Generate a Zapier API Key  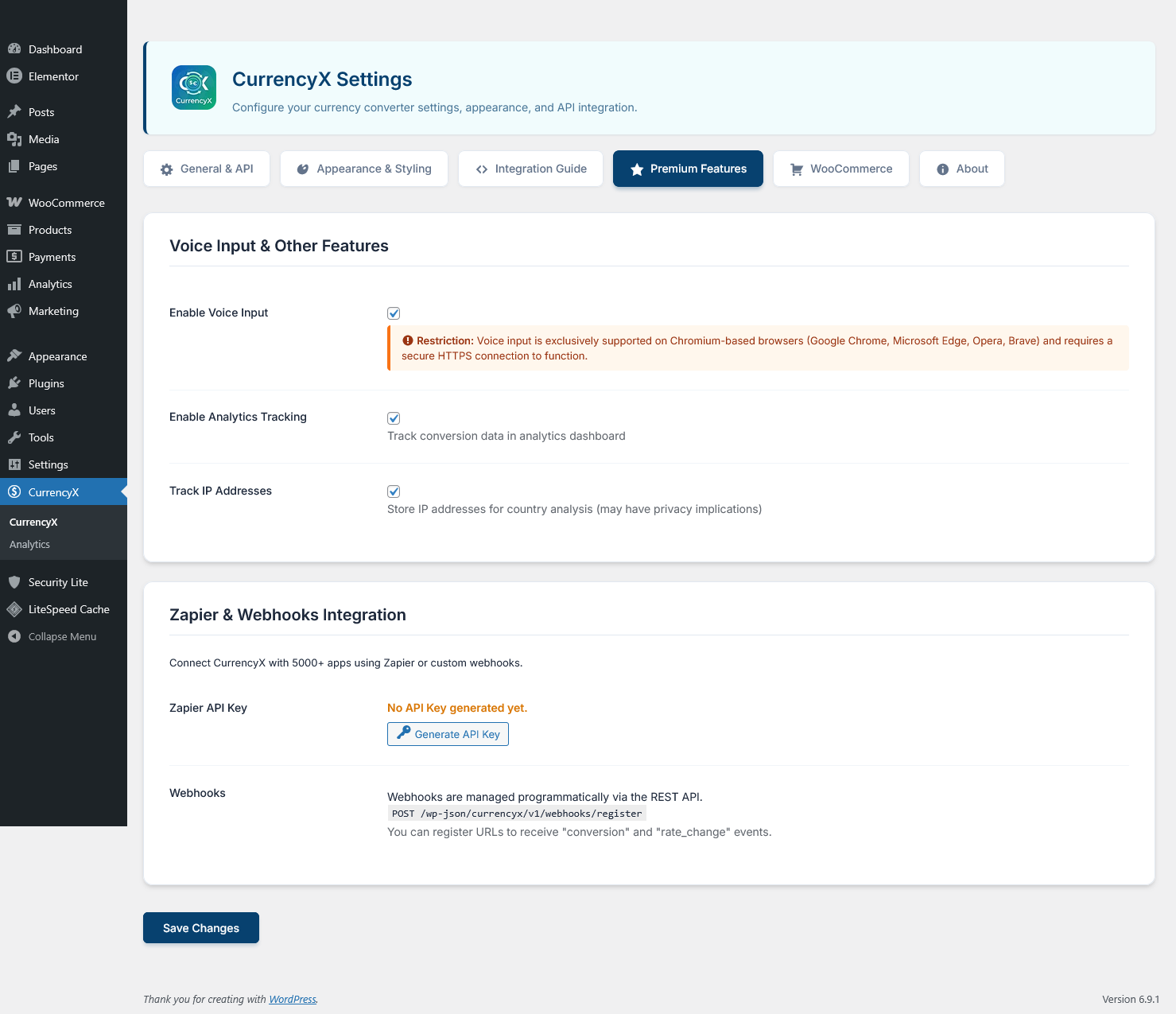point(447,734)
